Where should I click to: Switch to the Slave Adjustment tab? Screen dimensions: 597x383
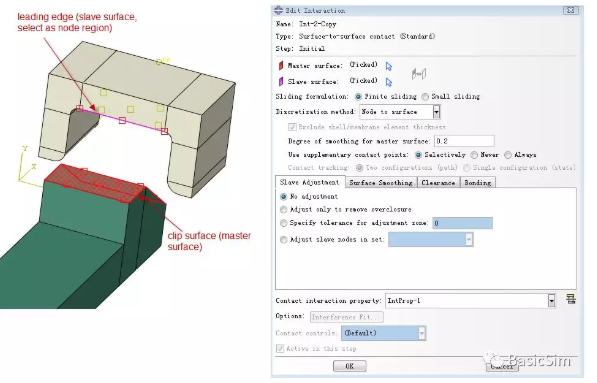[310, 182]
